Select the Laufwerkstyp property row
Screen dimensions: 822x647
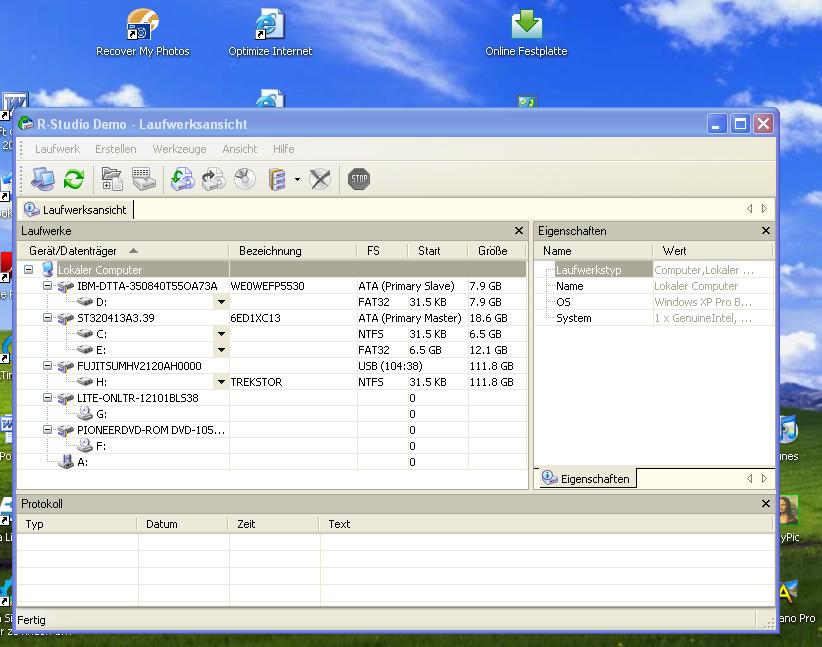(x=655, y=269)
